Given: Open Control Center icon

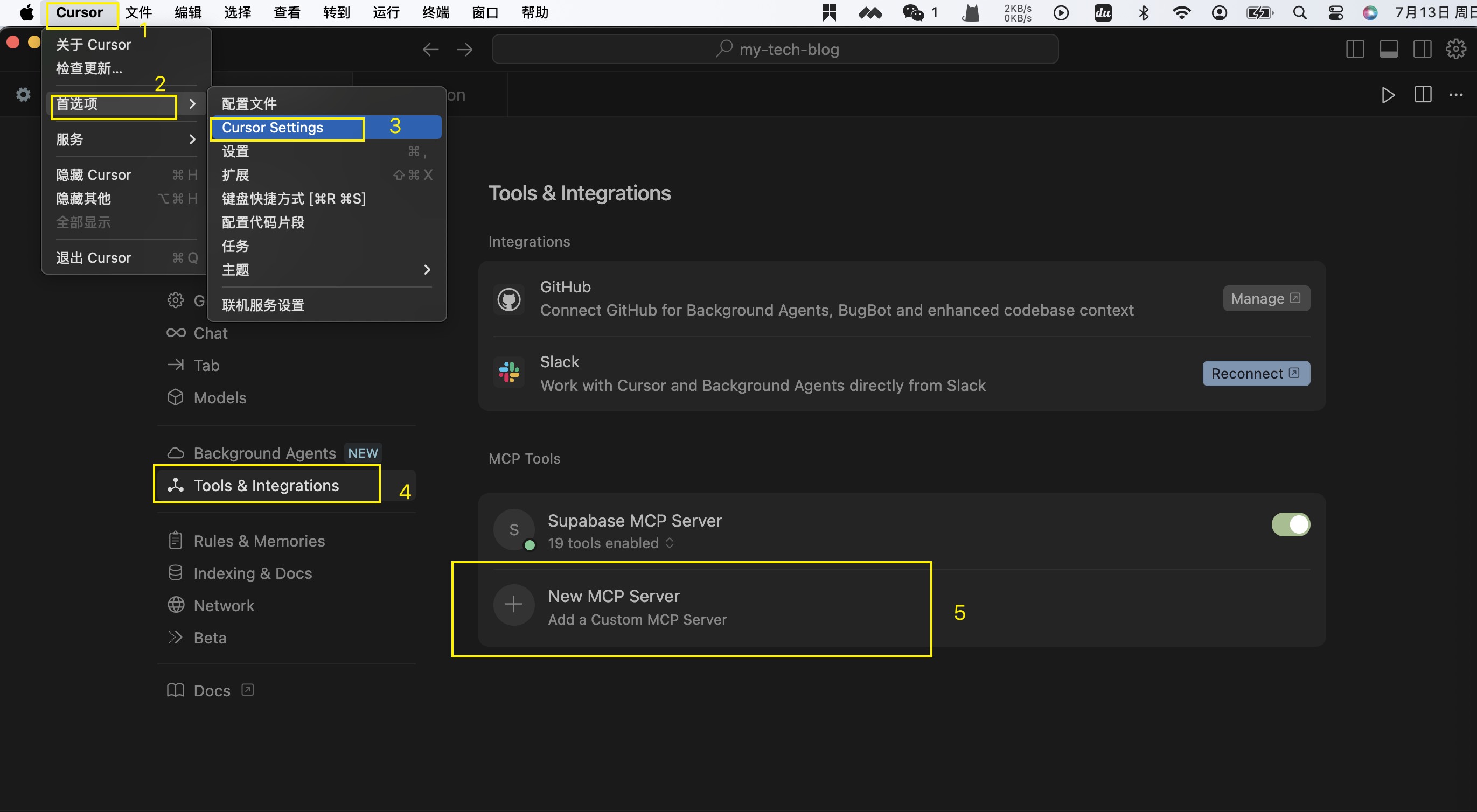Looking at the screenshot, I should 1336,12.
